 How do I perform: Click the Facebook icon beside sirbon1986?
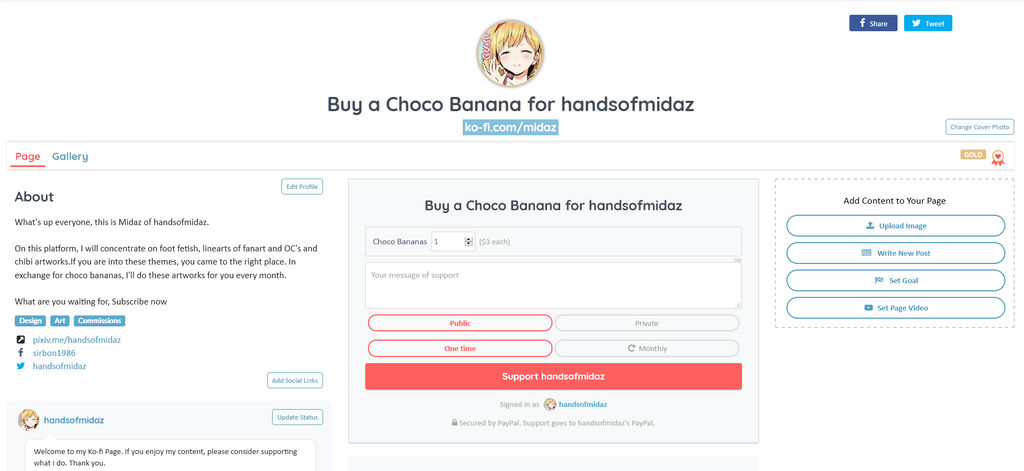pos(21,353)
